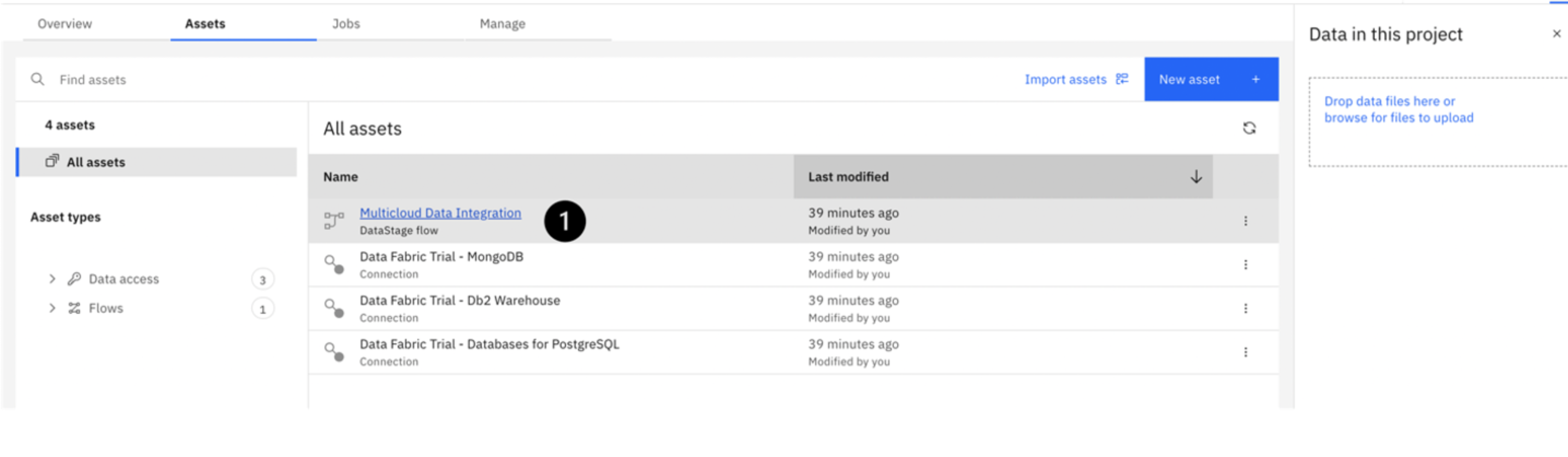Click the Data access count badge 3
The height and width of the screenshot is (457, 1568).
[x=262, y=280]
